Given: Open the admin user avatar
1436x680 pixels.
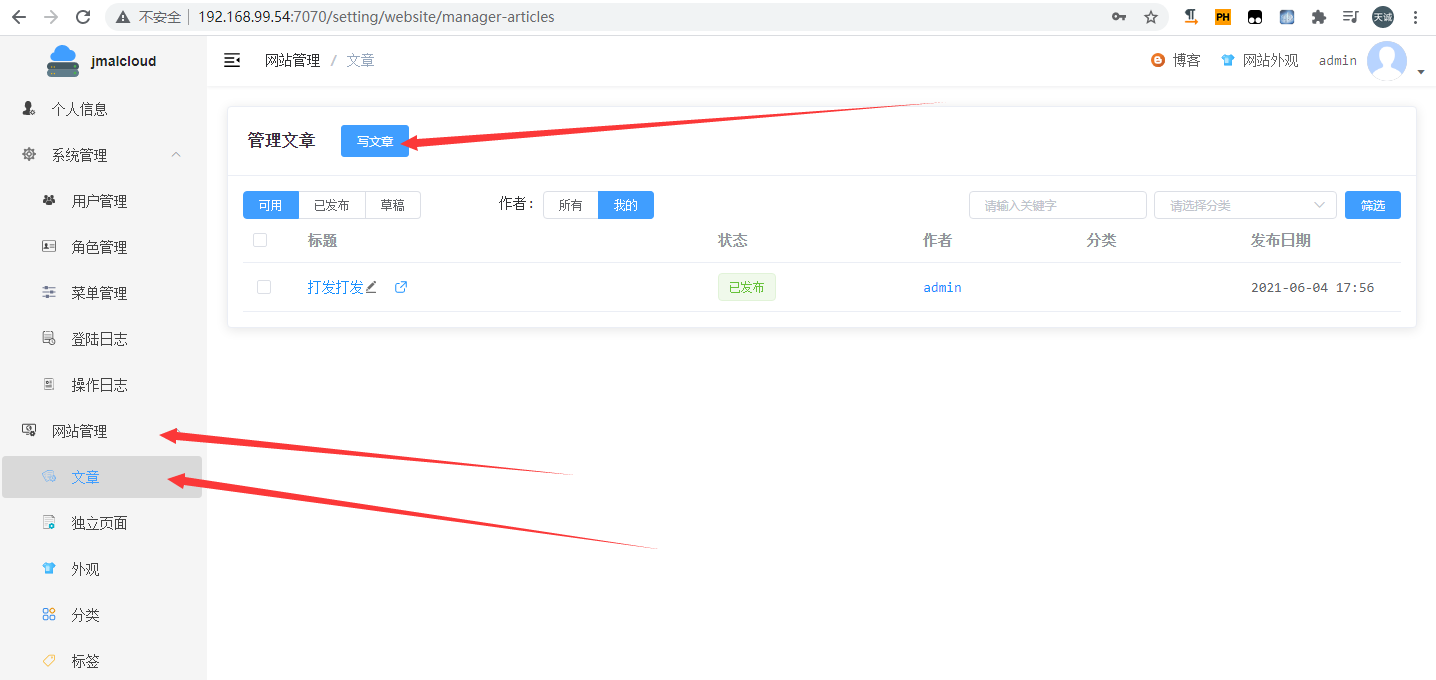Looking at the screenshot, I should tap(1386, 60).
